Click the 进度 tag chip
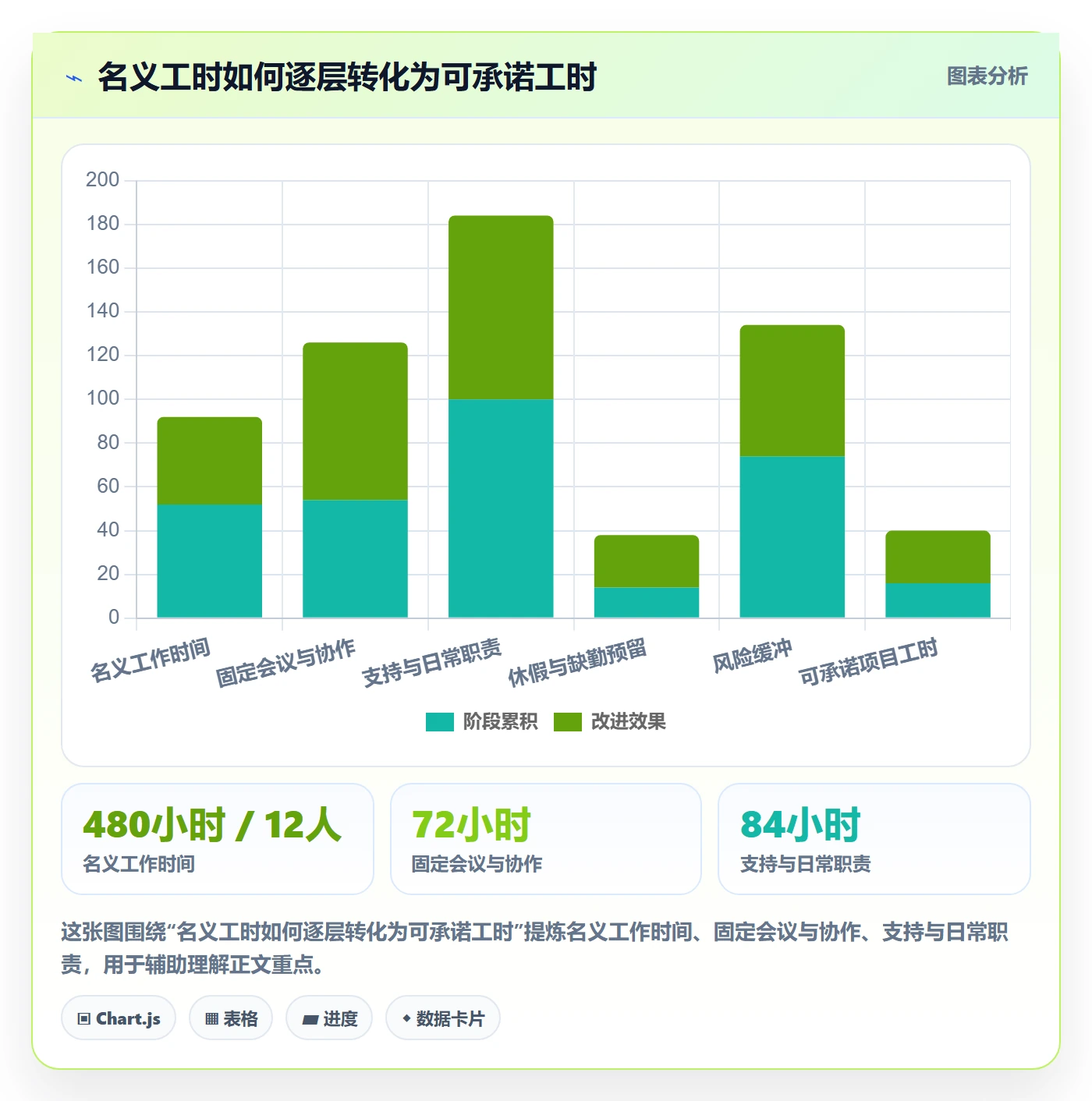Screen dimensions: 1092x1101 click(x=329, y=1018)
